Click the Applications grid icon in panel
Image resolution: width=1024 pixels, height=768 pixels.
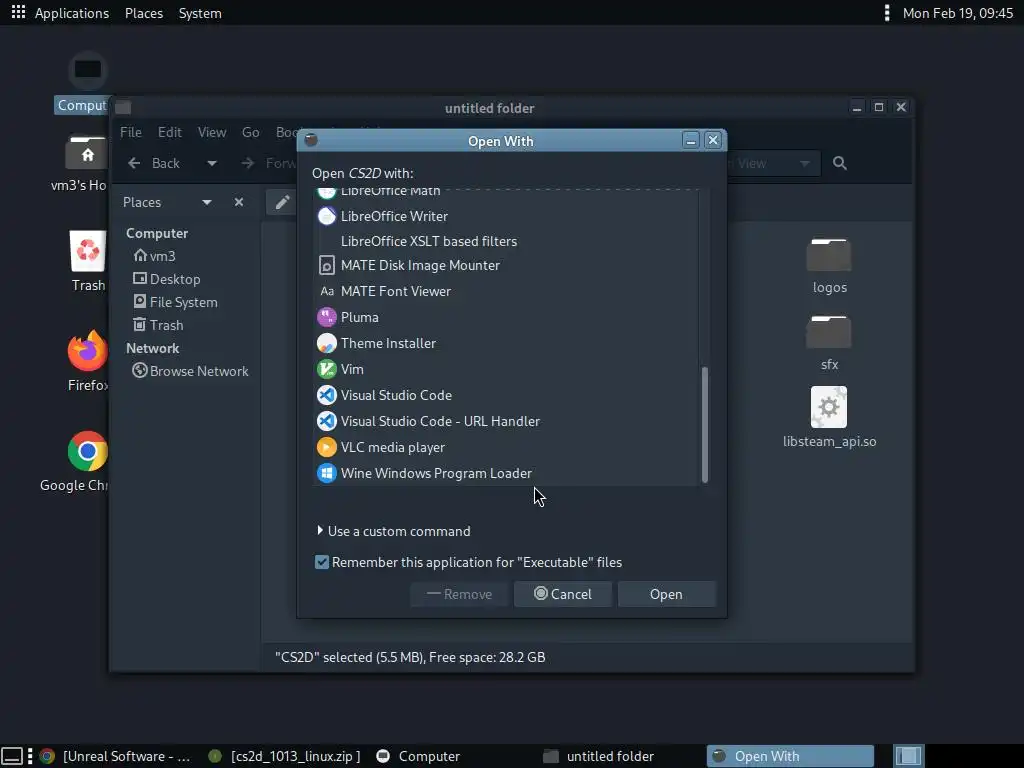pos(18,12)
